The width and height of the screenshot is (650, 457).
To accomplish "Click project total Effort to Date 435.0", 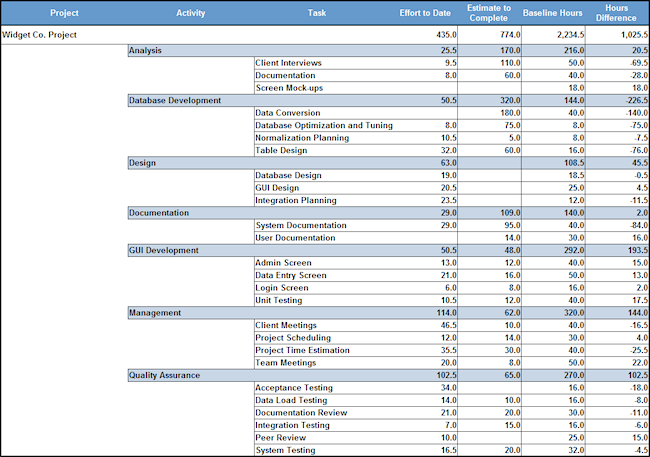I will (x=446, y=35).
